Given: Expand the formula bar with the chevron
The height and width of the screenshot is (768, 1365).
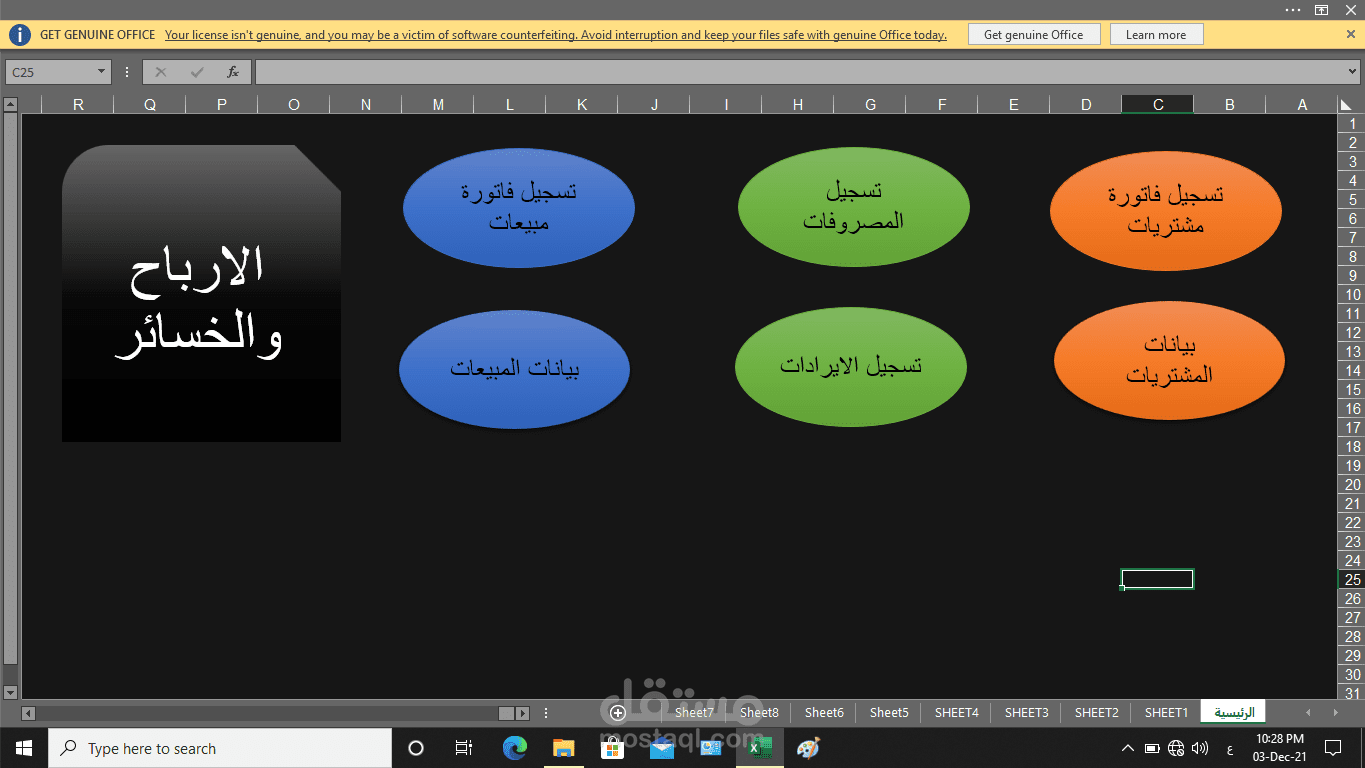Looking at the screenshot, I should 1353,72.
